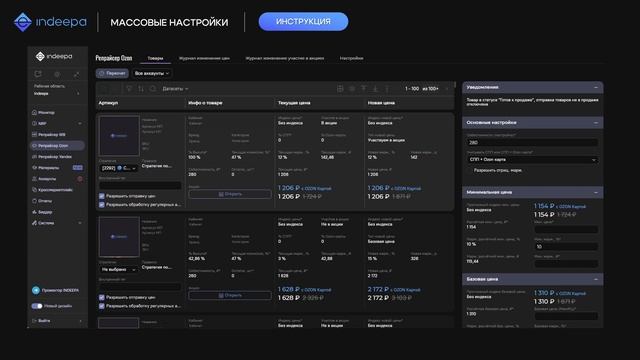Click the grid columns icon in the table toolbar
The image size is (640, 360).
(x=340, y=89)
